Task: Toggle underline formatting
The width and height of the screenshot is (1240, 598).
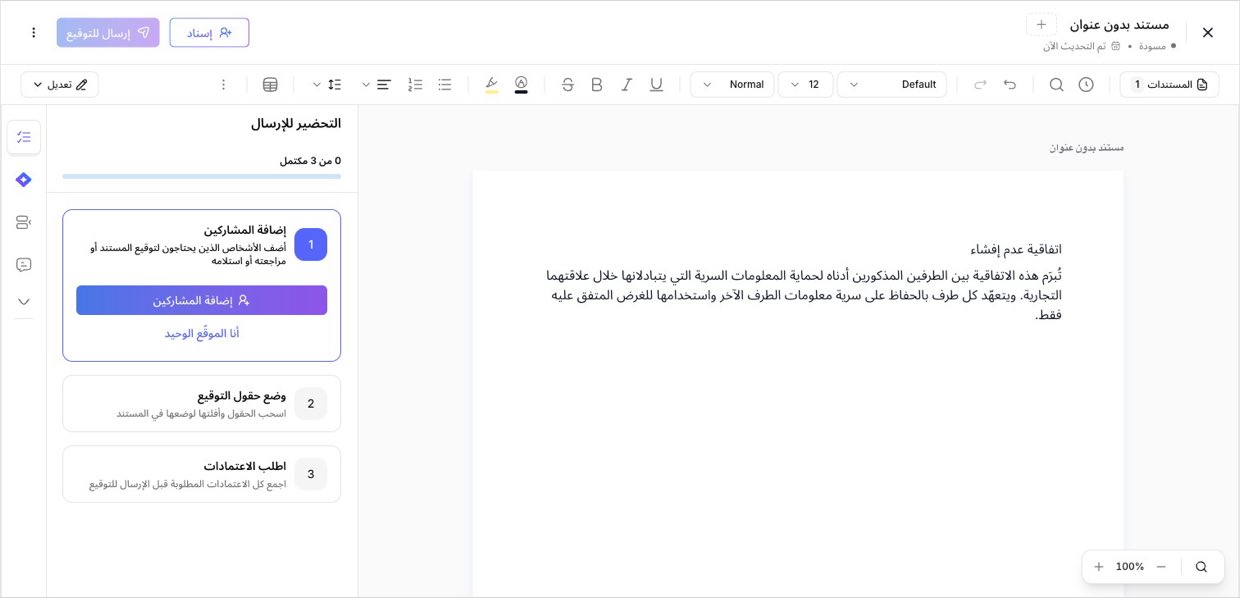Action: (656, 85)
